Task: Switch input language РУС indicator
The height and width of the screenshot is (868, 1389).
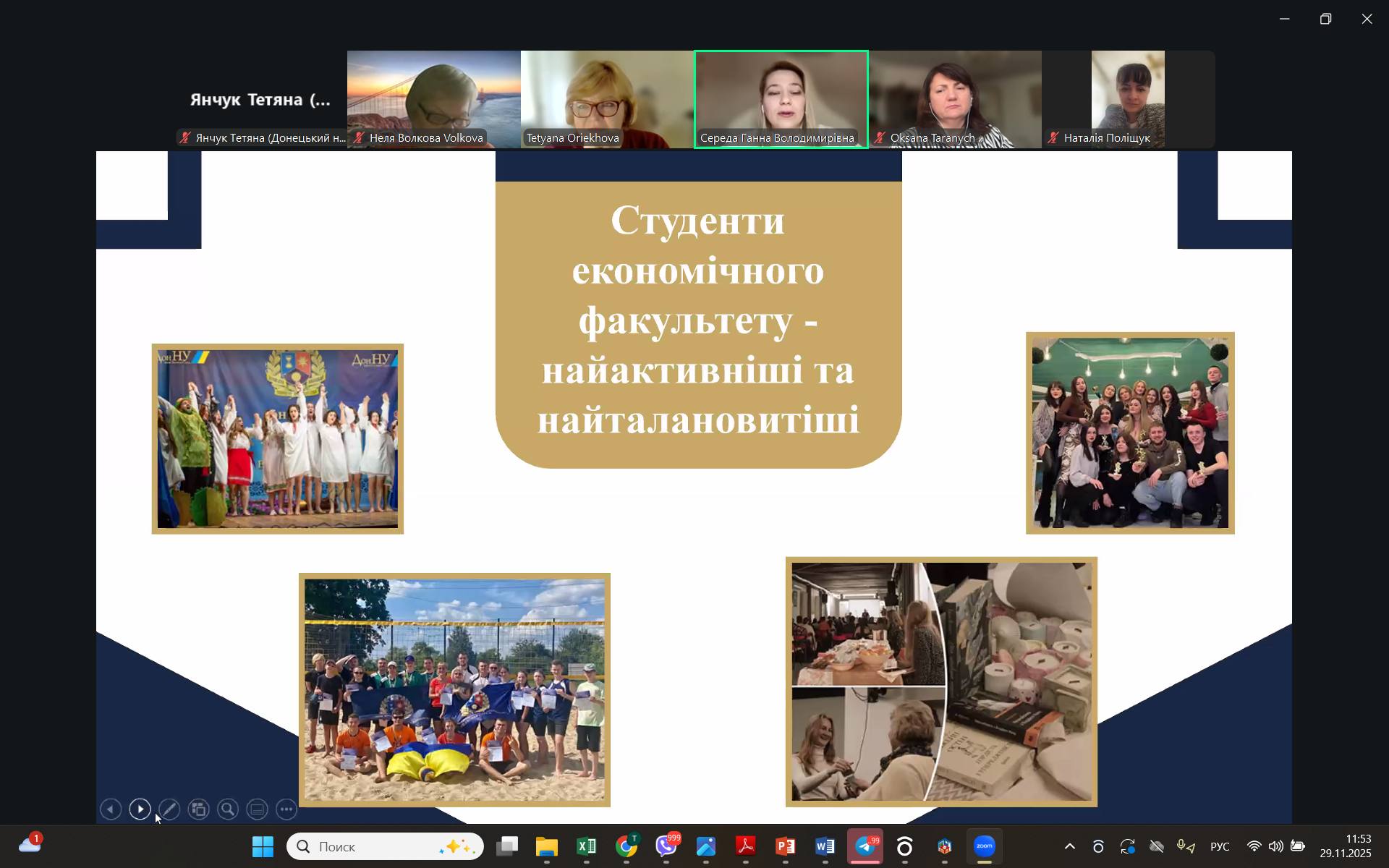Action: click(x=1220, y=846)
